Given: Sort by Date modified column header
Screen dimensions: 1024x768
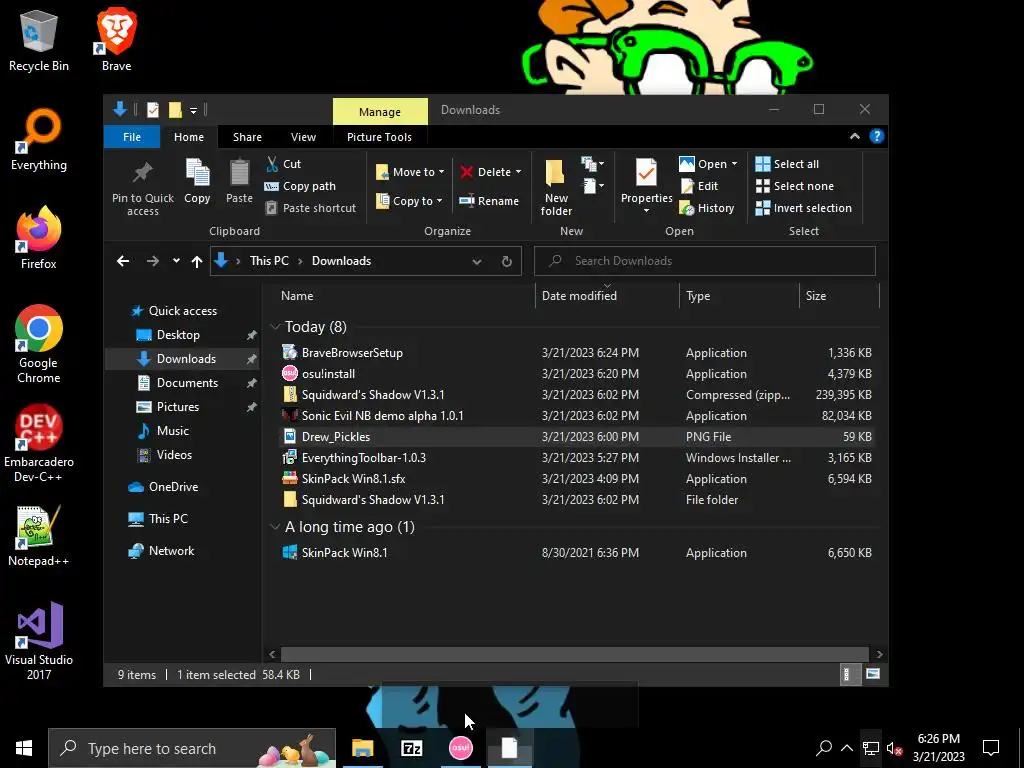Looking at the screenshot, I should (607, 296).
